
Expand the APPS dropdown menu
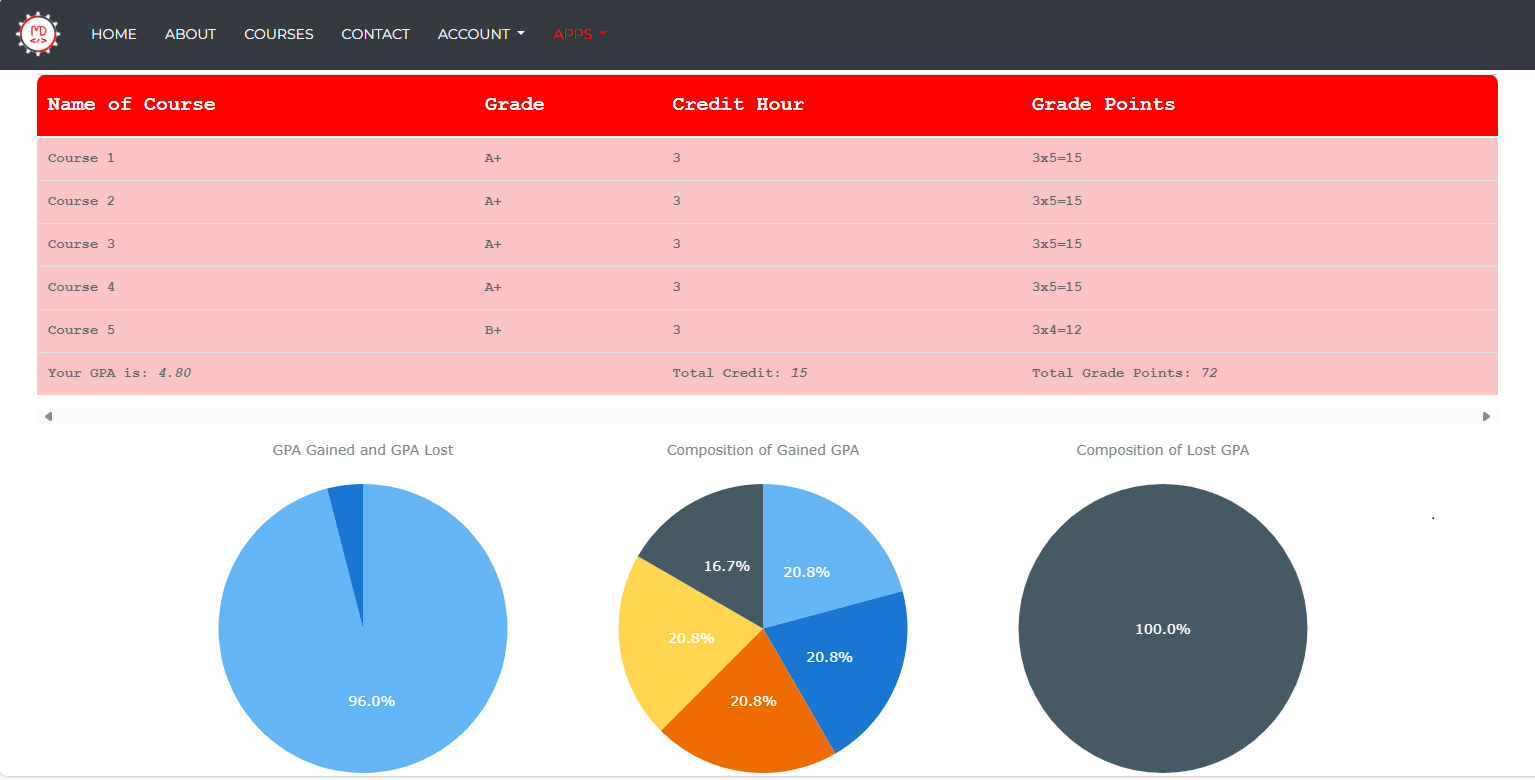pos(580,34)
